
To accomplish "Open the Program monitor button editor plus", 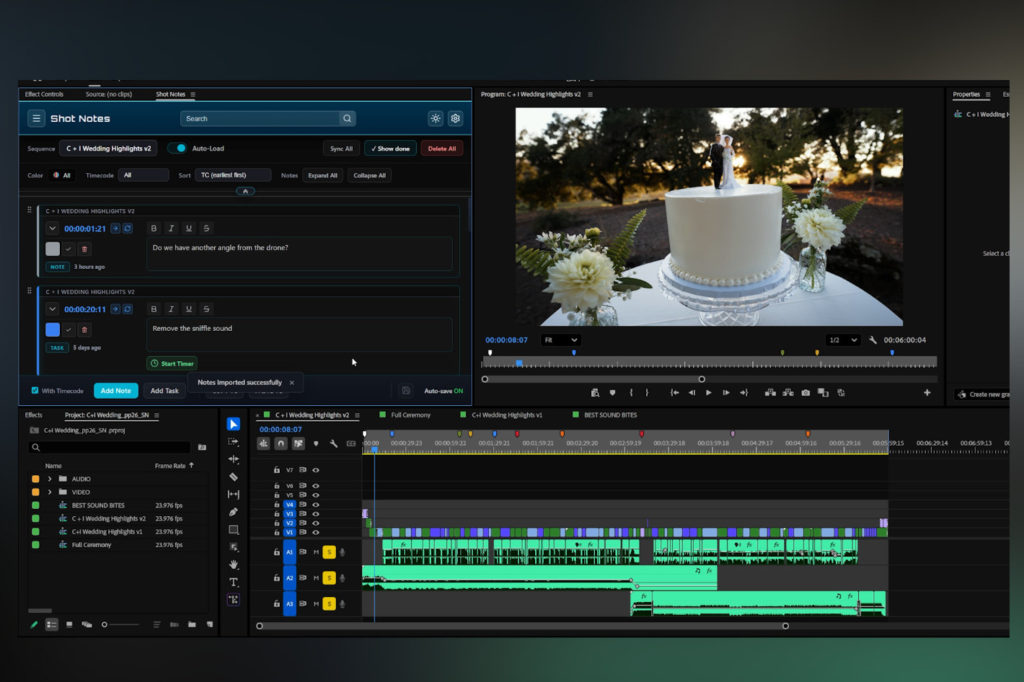I will click(x=927, y=393).
